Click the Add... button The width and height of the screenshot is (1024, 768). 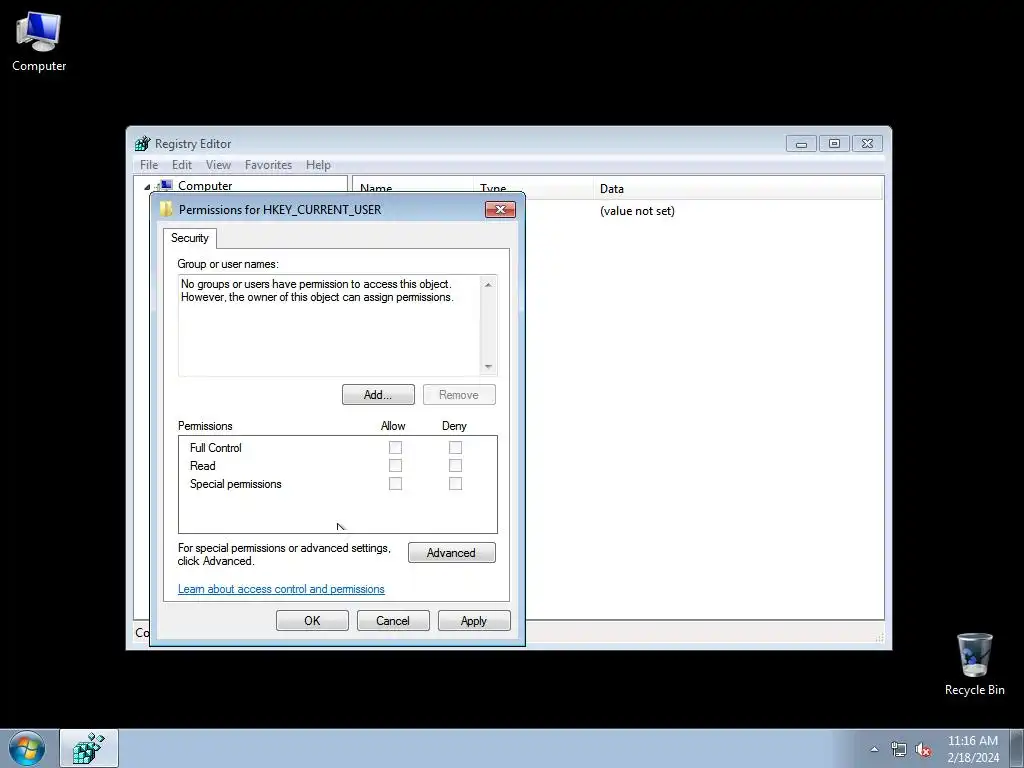378,394
